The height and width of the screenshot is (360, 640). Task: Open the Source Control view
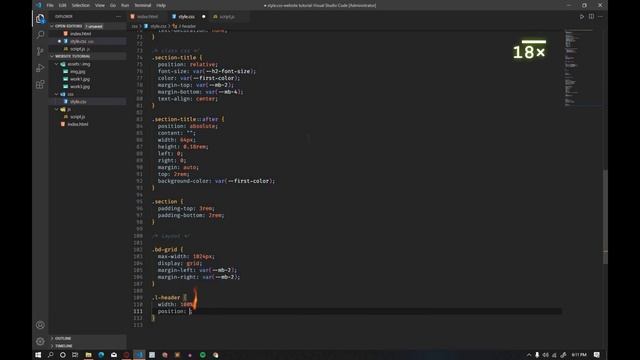(40, 51)
